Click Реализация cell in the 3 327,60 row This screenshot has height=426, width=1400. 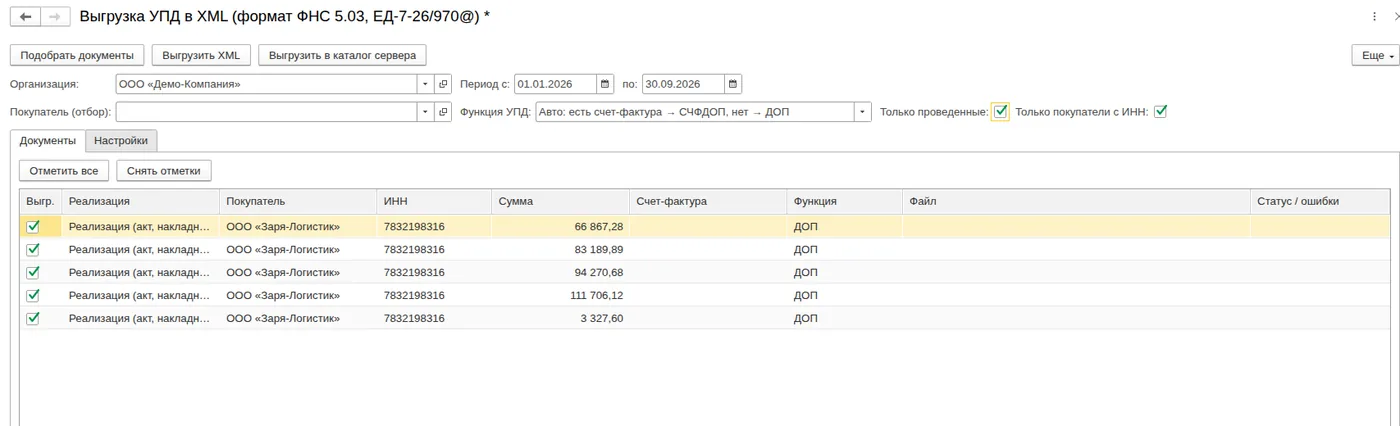[x=140, y=318]
